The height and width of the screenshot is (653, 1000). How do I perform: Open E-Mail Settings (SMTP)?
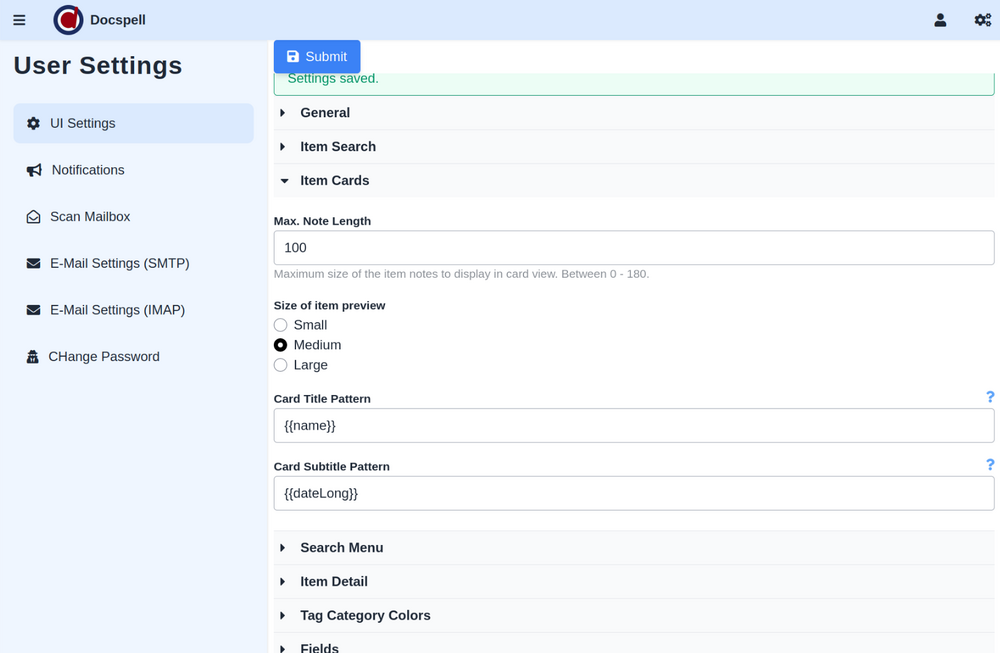(119, 263)
